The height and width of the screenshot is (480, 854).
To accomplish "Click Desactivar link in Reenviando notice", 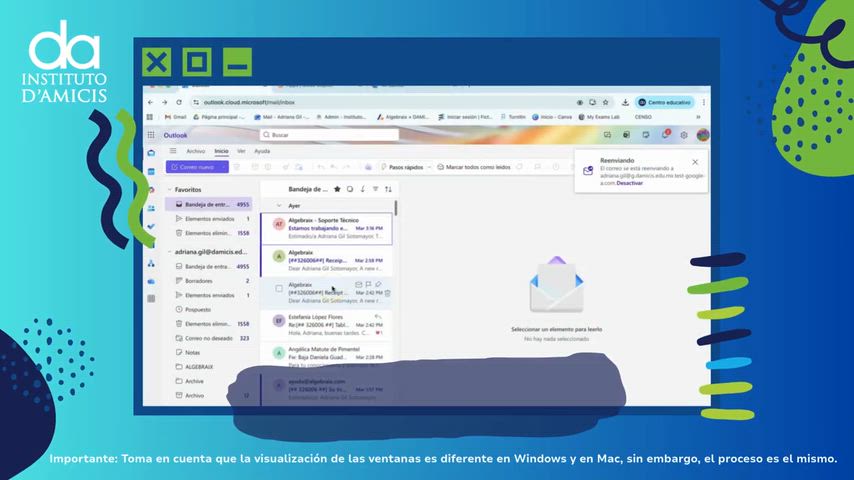I will pos(630,184).
